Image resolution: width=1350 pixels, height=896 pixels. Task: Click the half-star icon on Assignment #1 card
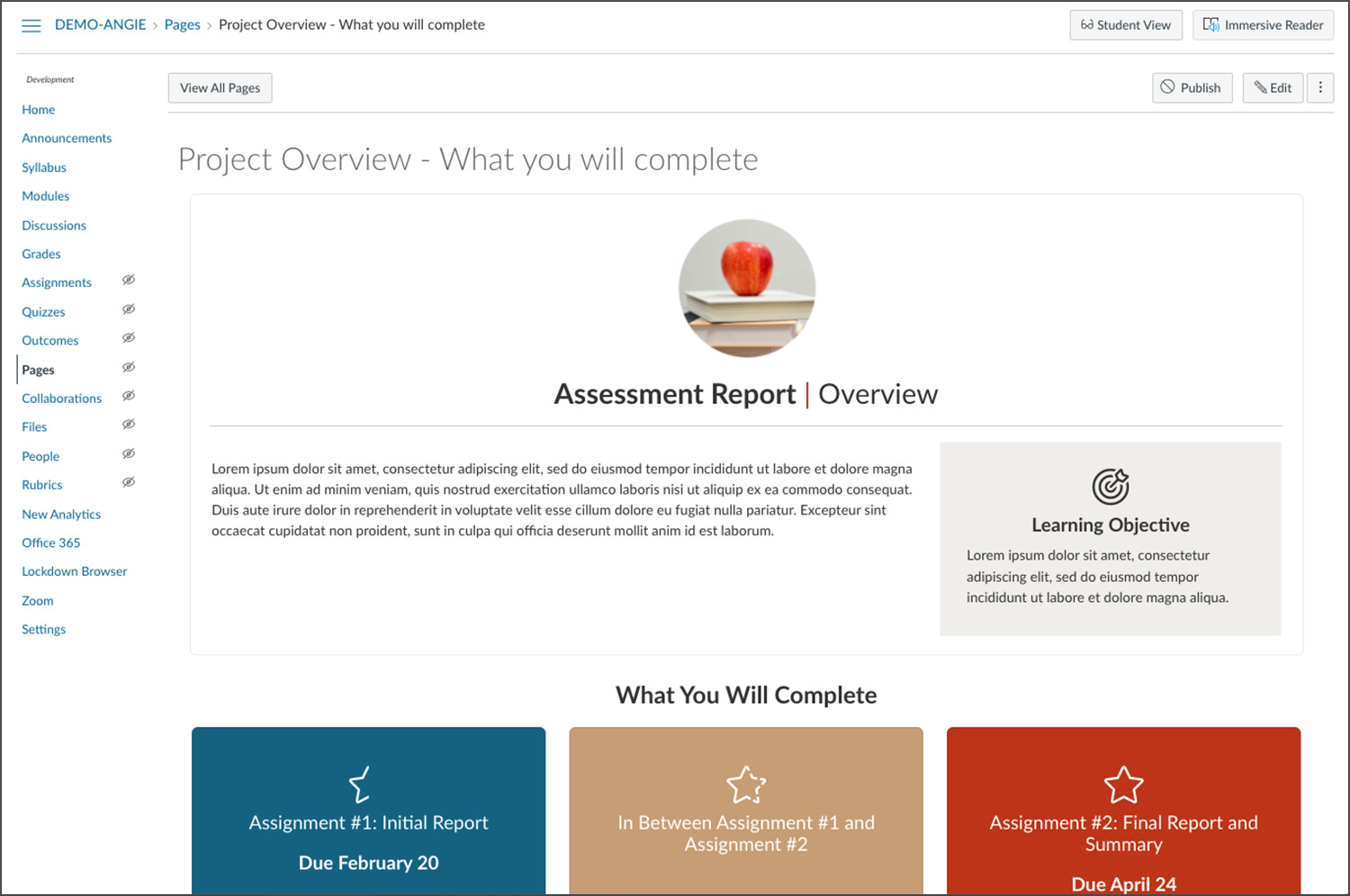tap(360, 784)
